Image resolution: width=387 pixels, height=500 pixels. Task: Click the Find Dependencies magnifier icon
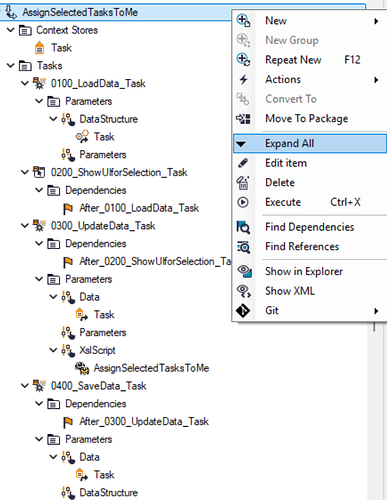(x=243, y=227)
